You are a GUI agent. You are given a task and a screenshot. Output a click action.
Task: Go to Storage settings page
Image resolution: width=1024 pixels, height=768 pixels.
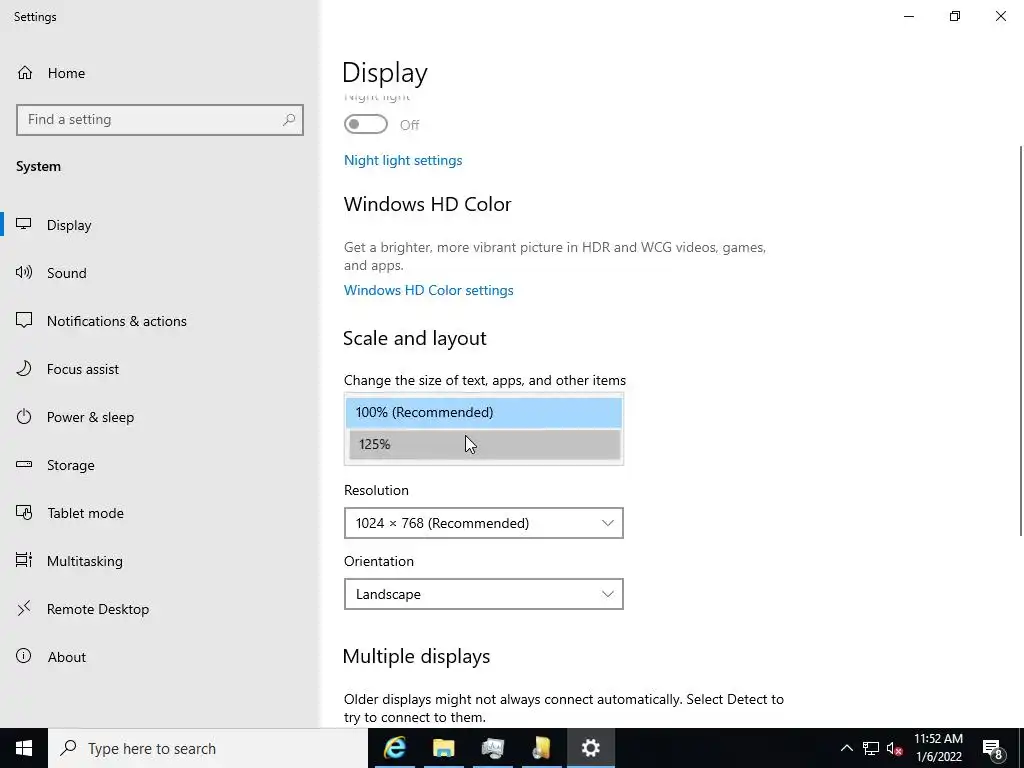(160, 465)
